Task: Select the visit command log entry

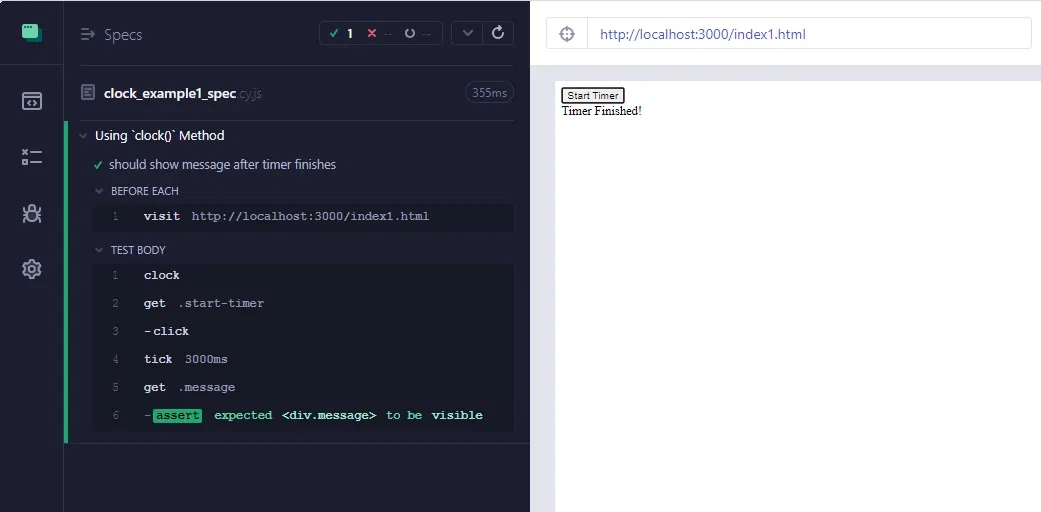Action: click(x=303, y=216)
